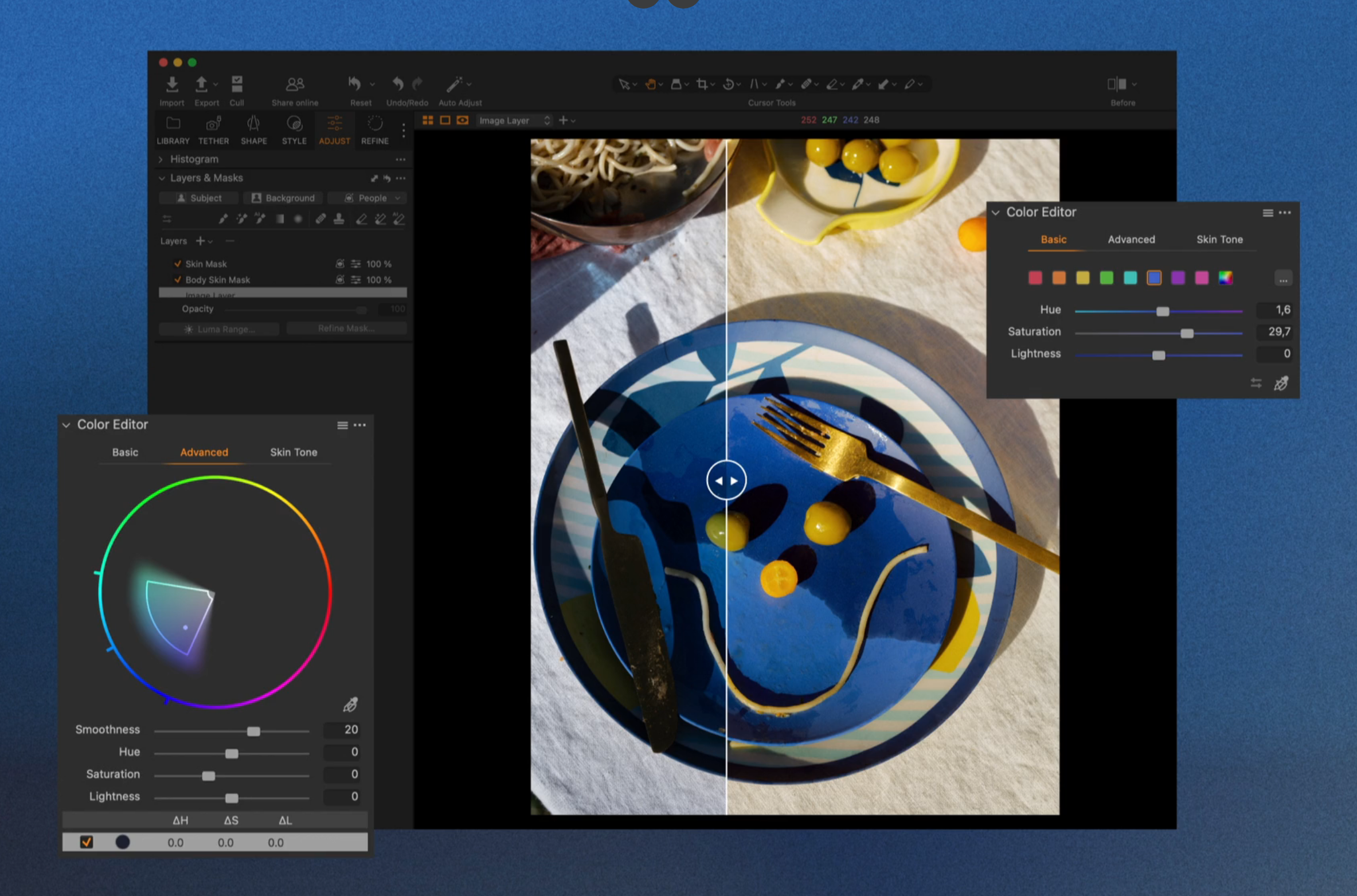
Task: Switch to Skin Tone tab in left Color Editor
Action: pyautogui.click(x=293, y=452)
